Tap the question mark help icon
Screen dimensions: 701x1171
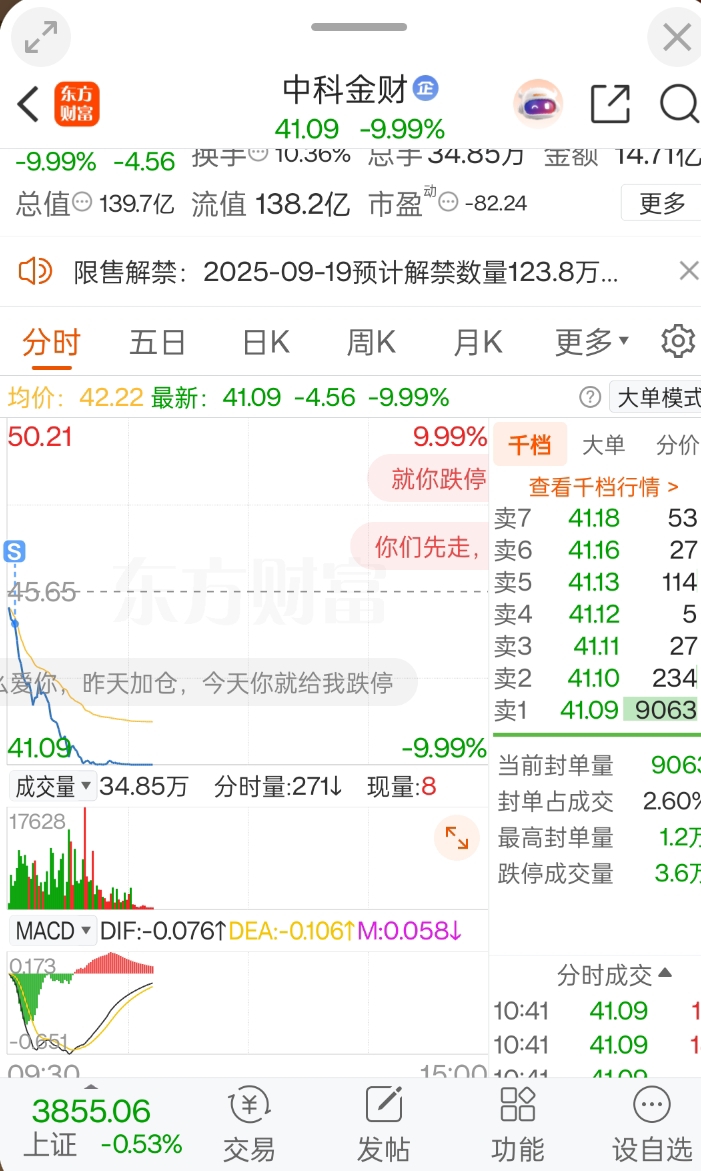click(x=590, y=397)
